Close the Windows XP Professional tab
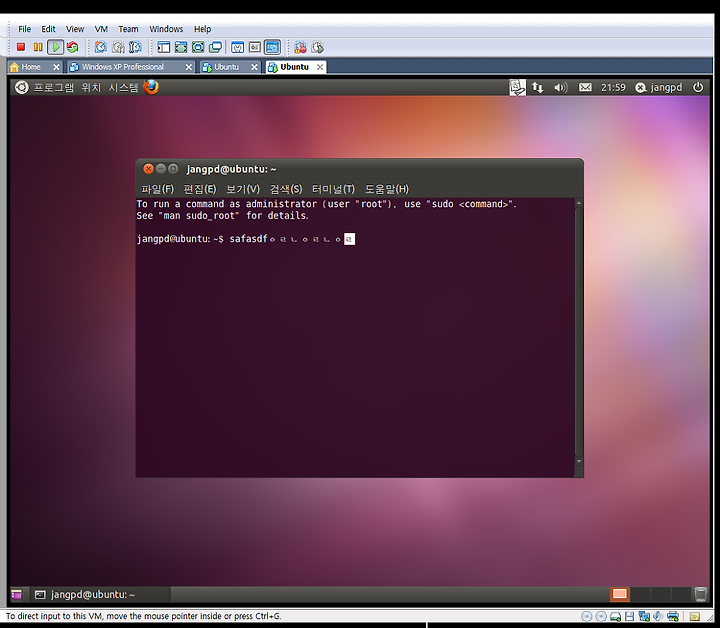The height and width of the screenshot is (628, 720). [188, 67]
